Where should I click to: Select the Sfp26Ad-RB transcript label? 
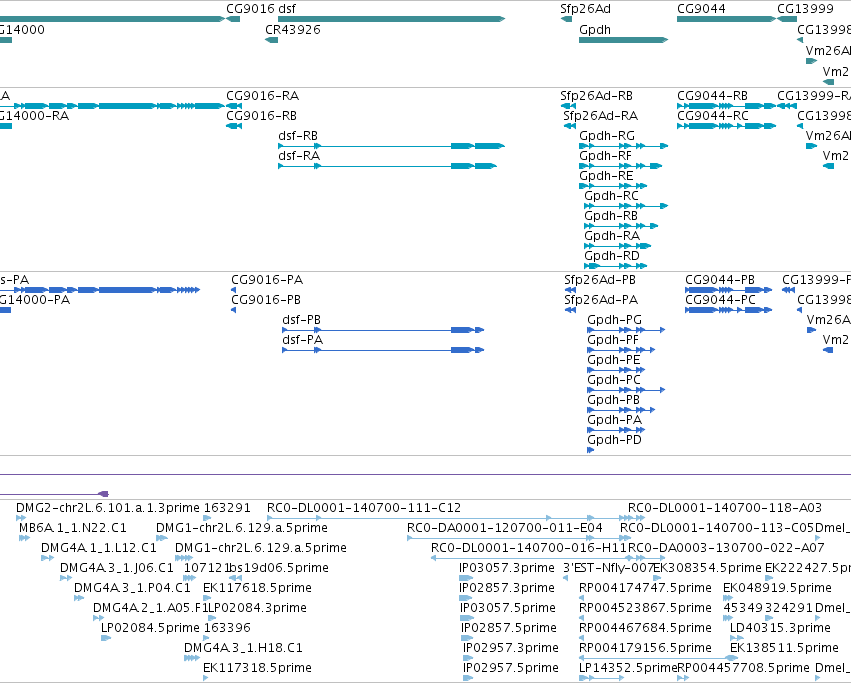(596, 96)
